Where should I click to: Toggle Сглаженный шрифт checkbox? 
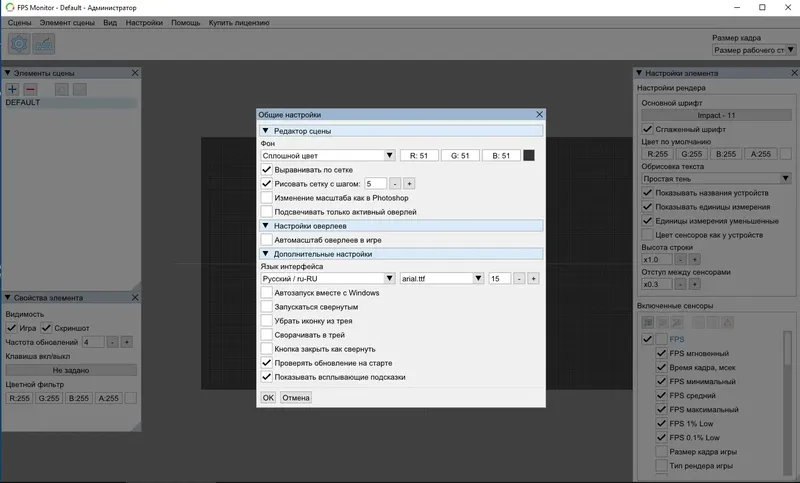click(647, 129)
